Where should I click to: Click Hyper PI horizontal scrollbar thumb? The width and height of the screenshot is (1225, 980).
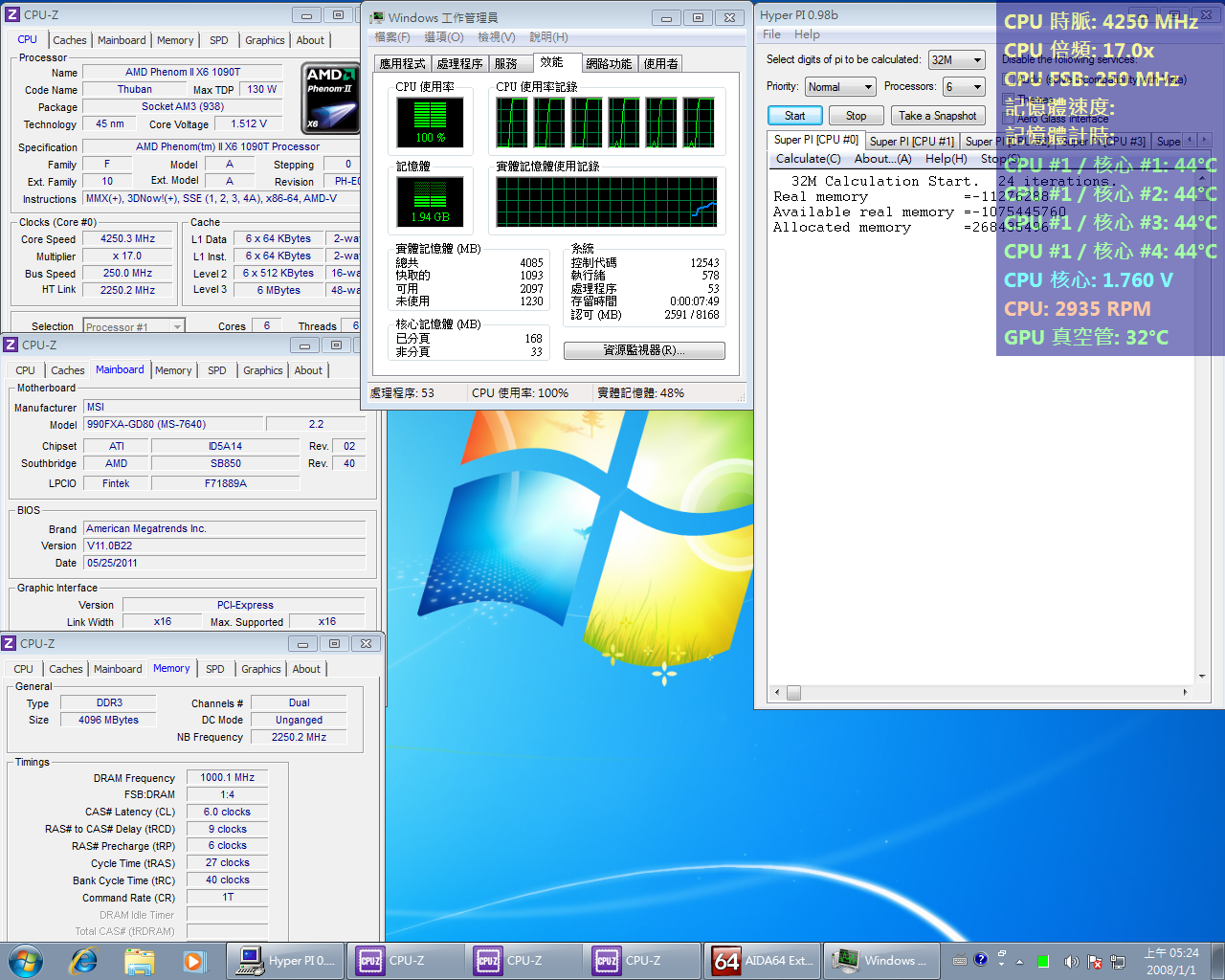(x=793, y=693)
